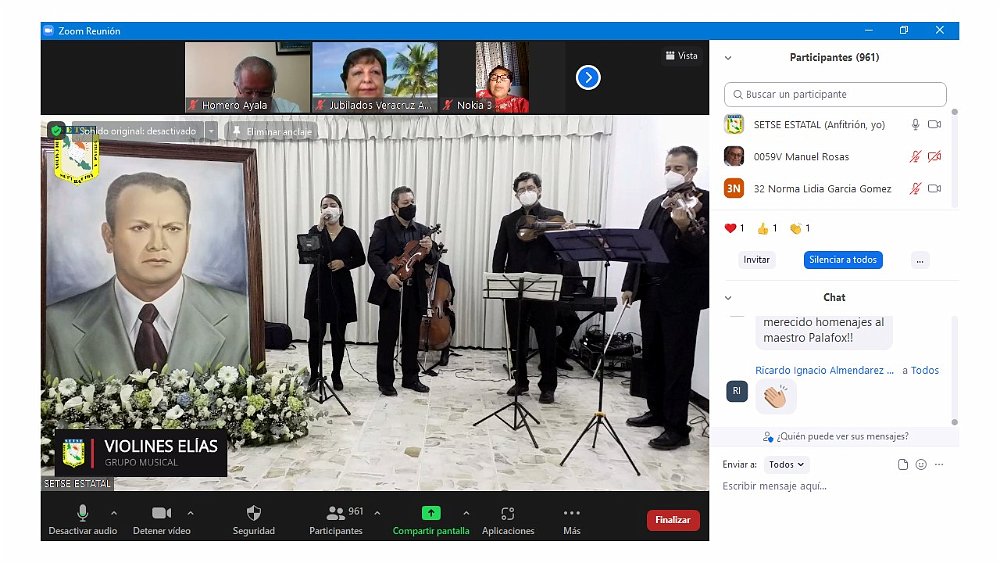The image size is (1000, 563).
Task: Click the Buscar un participante search field
Action: tap(835, 95)
